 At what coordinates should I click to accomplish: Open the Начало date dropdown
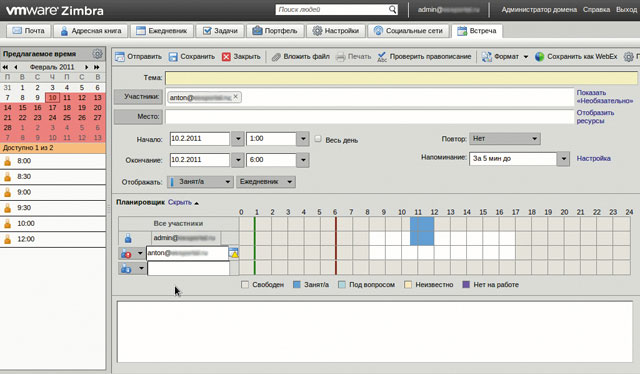tap(238, 139)
